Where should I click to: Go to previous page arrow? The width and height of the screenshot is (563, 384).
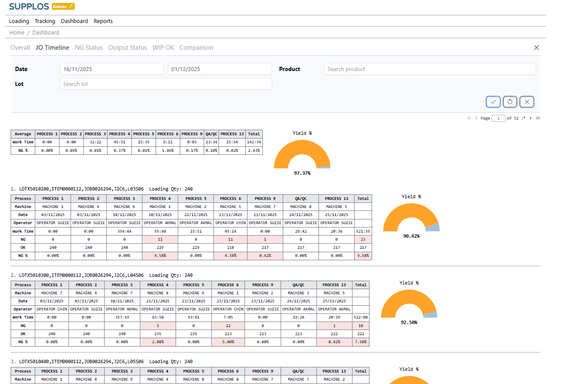tap(476, 118)
